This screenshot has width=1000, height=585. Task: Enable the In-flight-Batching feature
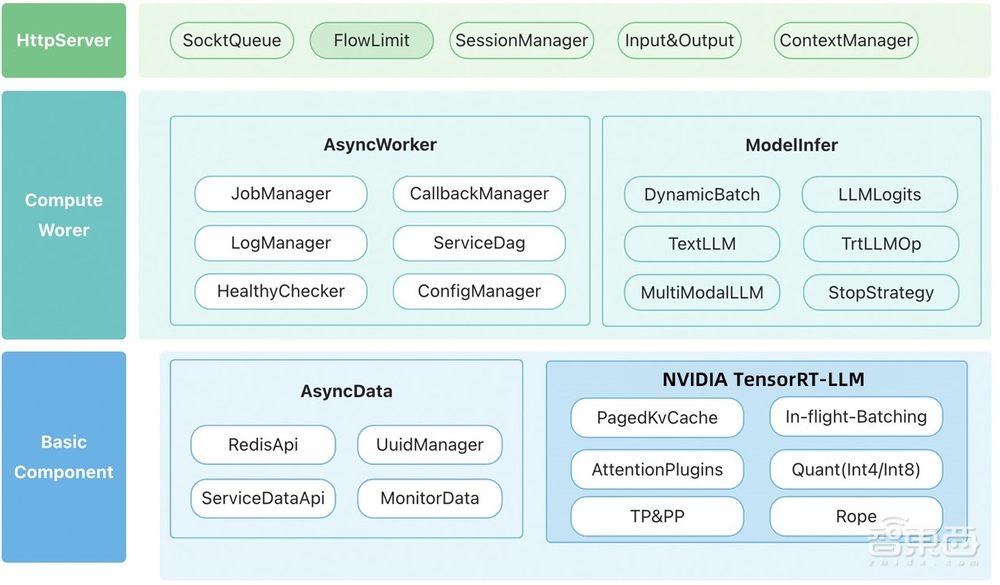coord(855,417)
